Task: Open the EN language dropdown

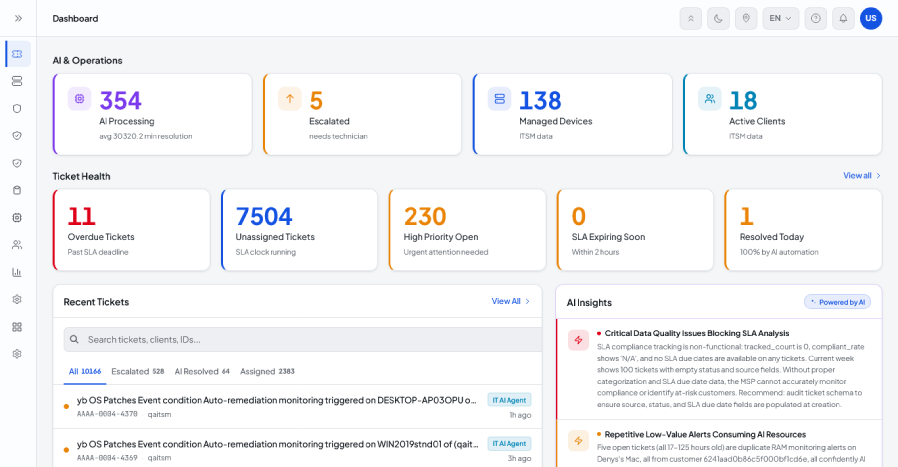Action: point(781,18)
